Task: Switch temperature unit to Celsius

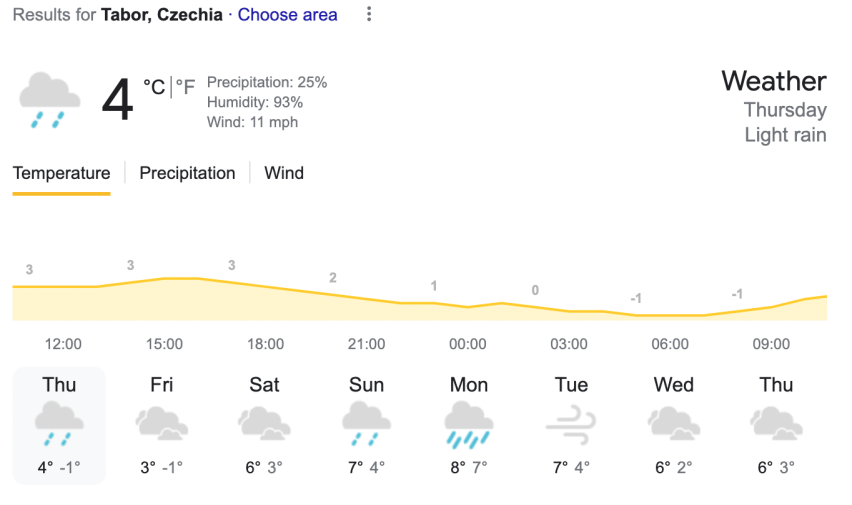Action: tap(154, 88)
